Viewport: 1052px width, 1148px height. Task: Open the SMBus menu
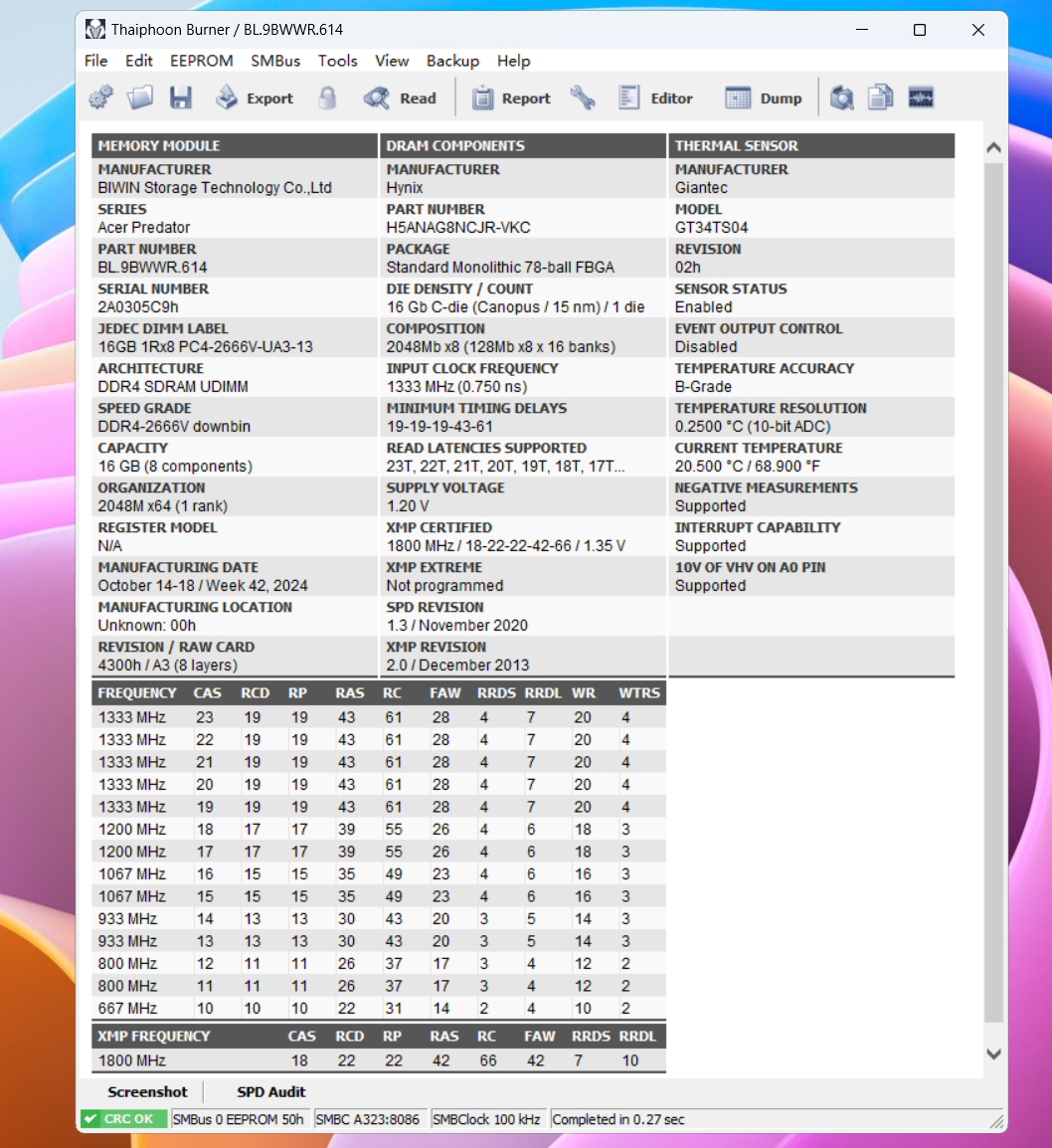click(x=275, y=61)
